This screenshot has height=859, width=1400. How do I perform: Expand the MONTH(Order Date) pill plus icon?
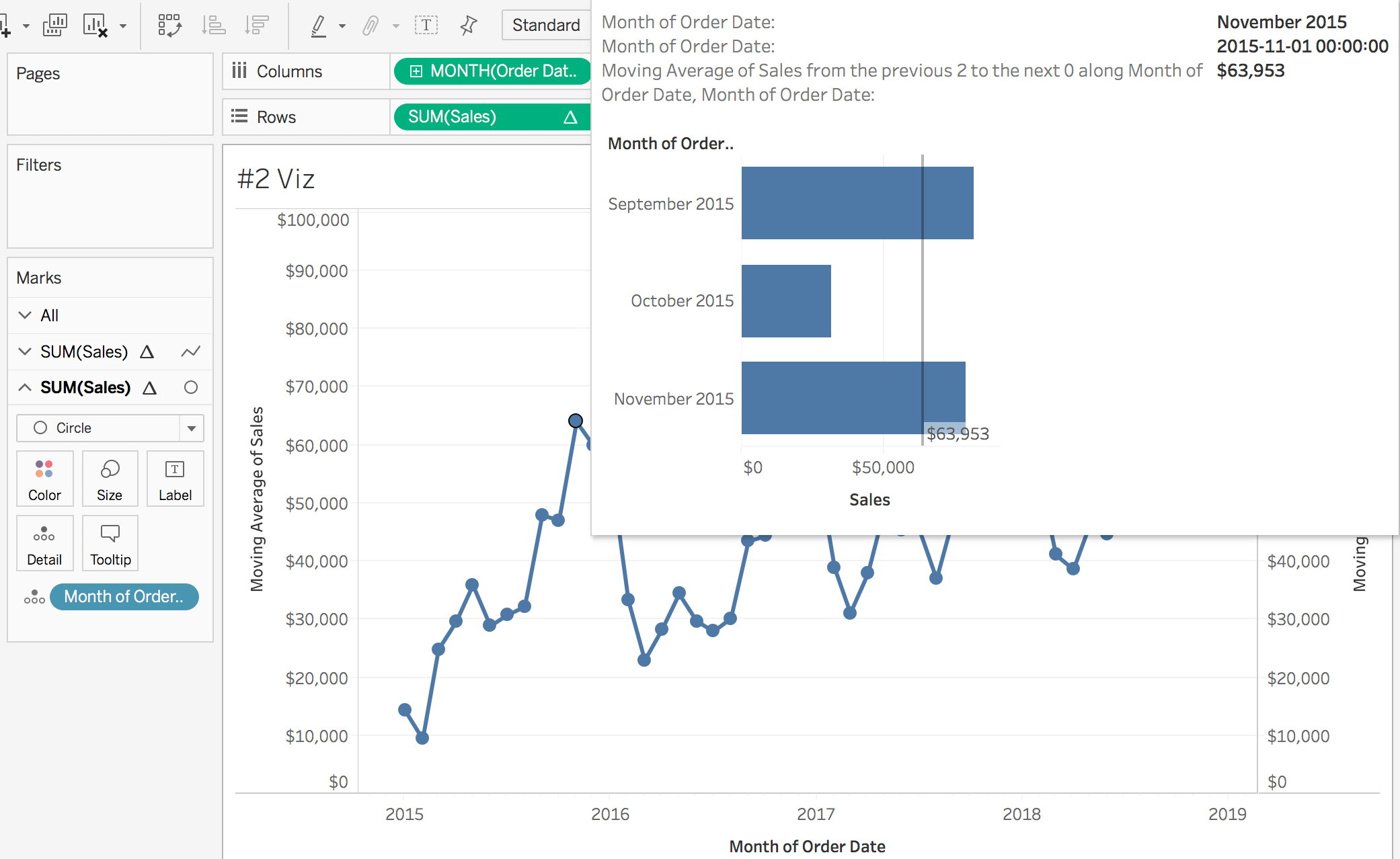click(x=416, y=71)
